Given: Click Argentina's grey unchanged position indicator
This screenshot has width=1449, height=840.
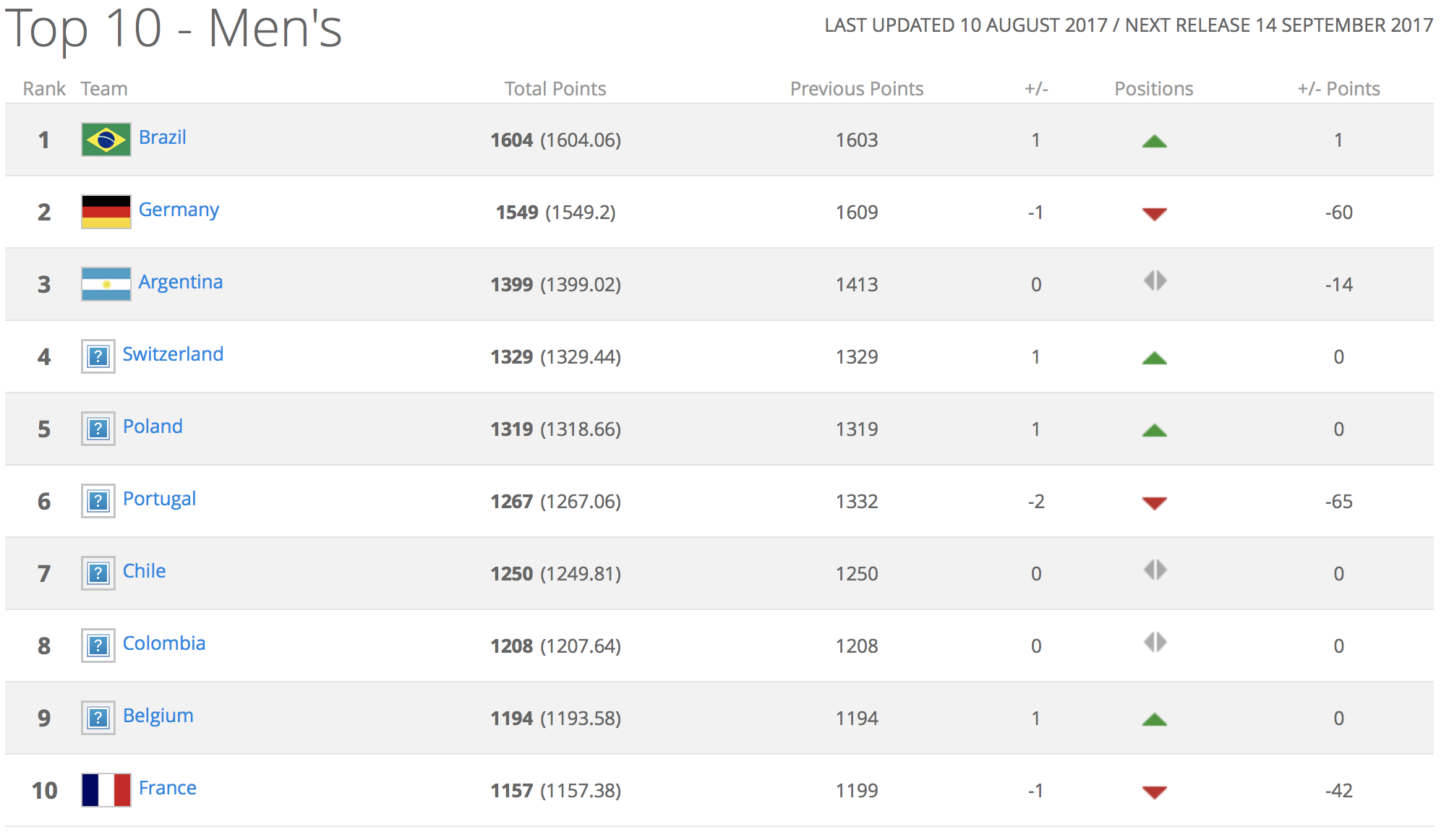Looking at the screenshot, I should pyautogui.click(x=1155, y=280).
